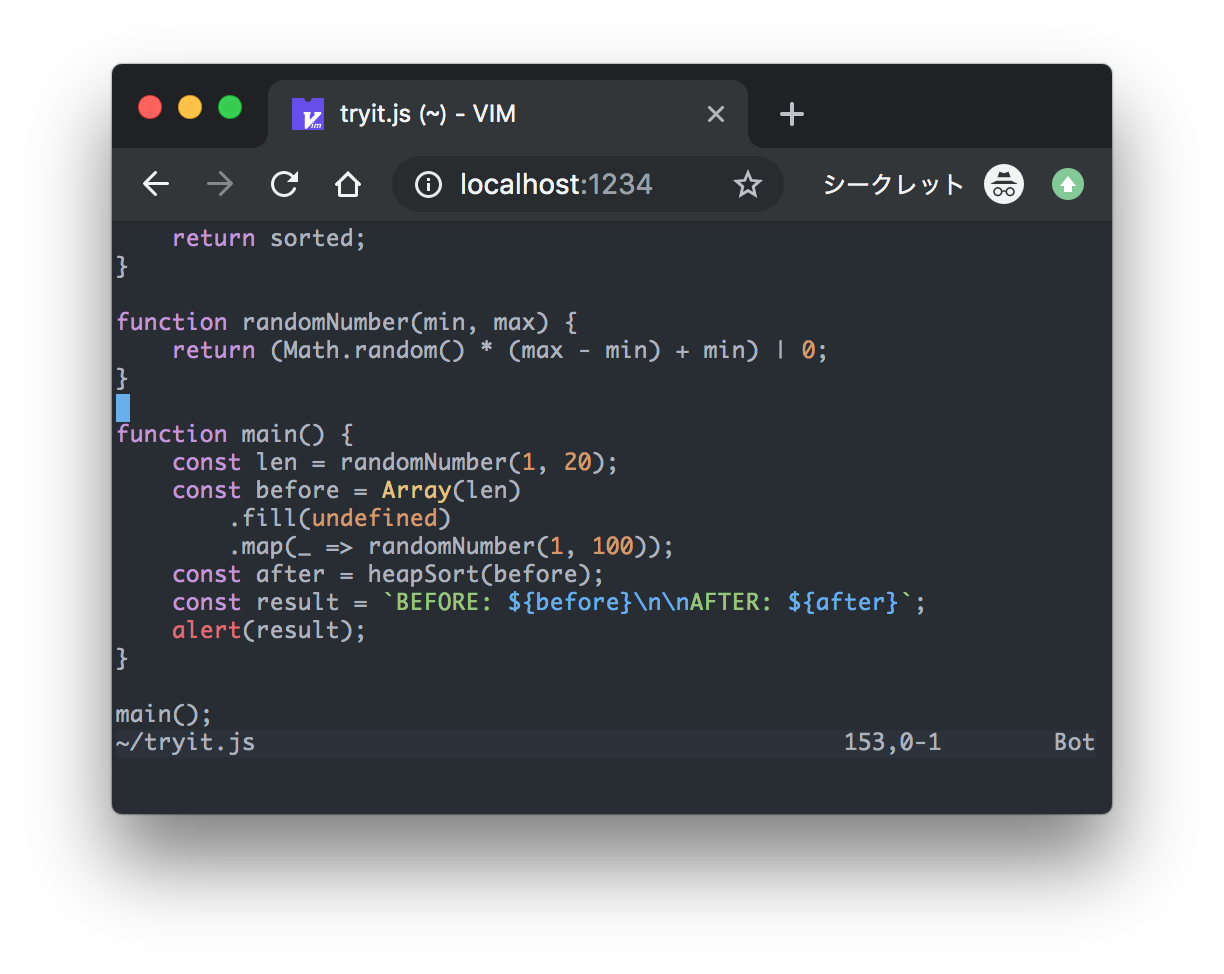The image size is (1224, 974).
Task: Click the incognito spy icon
Action: (1004, 184)
